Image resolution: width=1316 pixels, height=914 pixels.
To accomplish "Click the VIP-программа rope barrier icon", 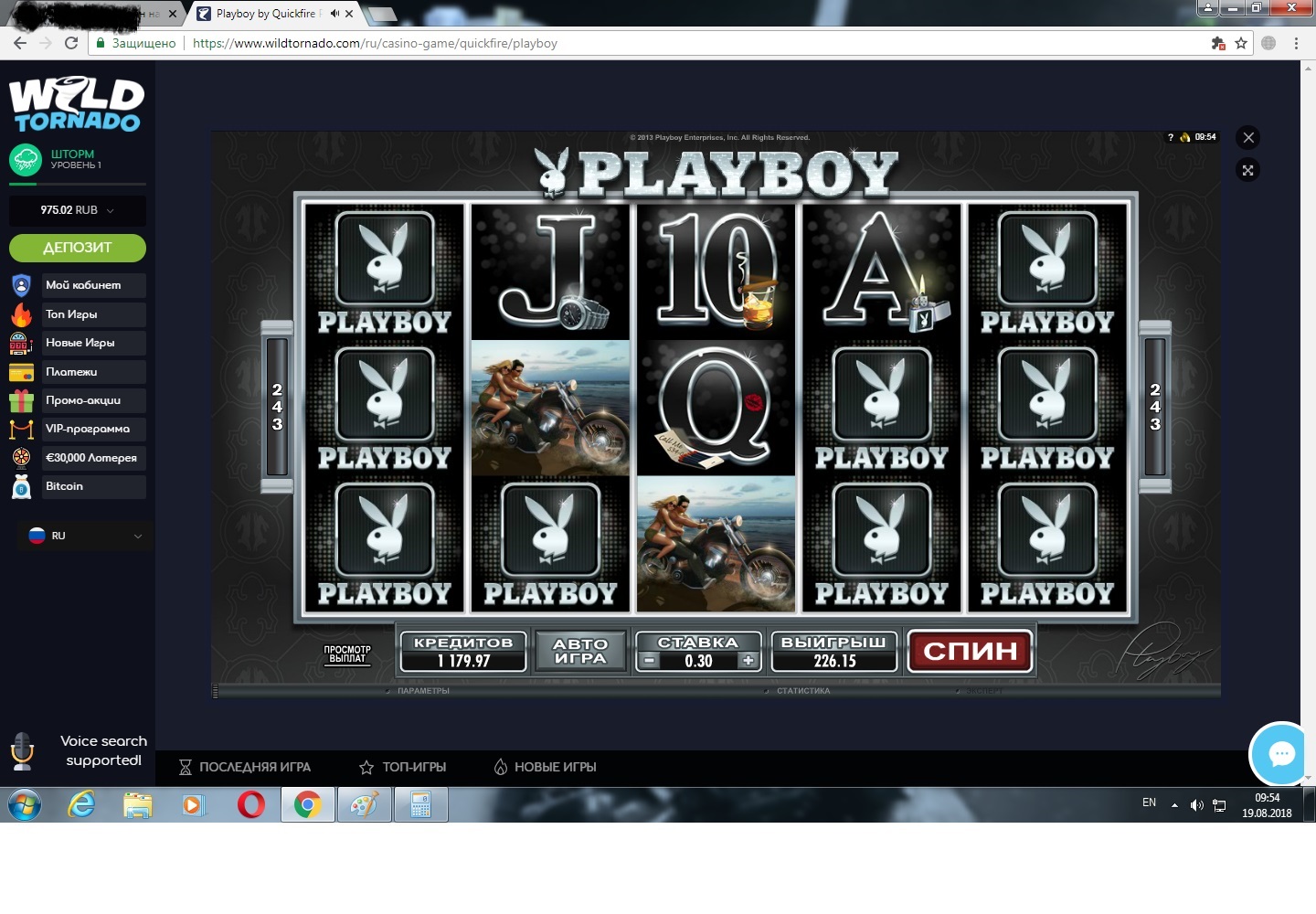I will (x=21, y=429).
